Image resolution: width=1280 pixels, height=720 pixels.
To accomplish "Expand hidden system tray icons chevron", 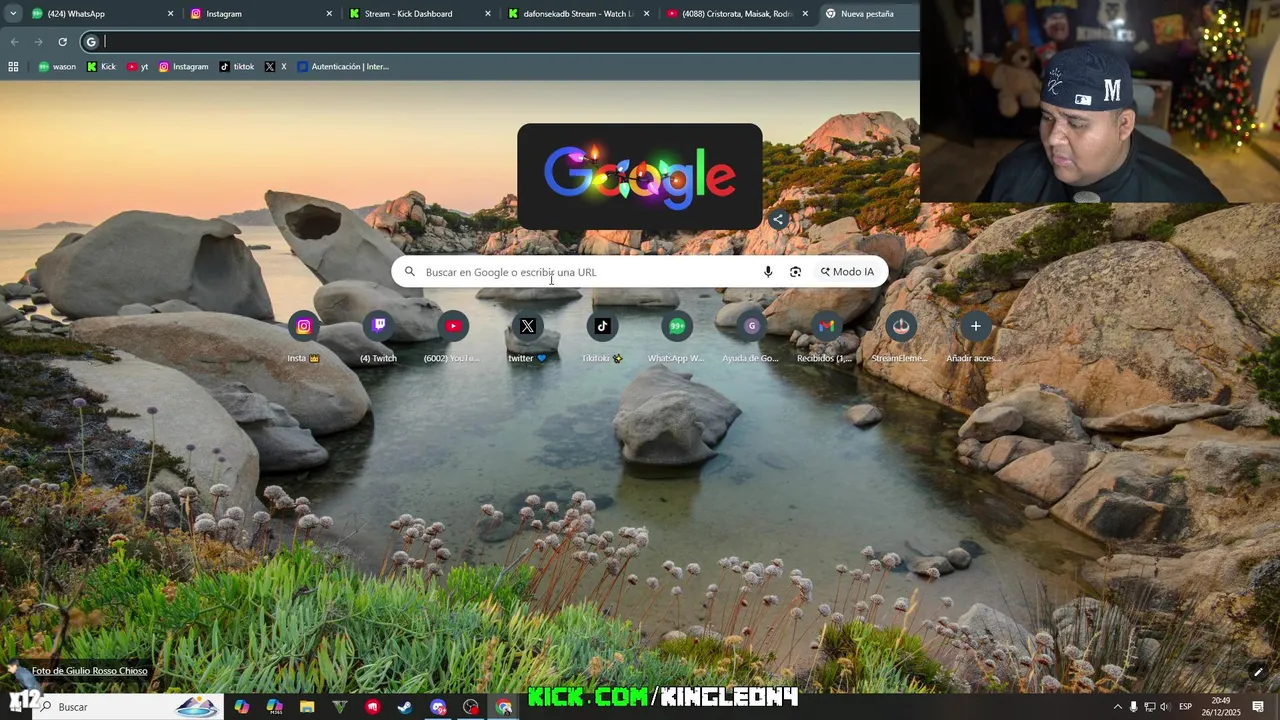I will click(1118, 707).
